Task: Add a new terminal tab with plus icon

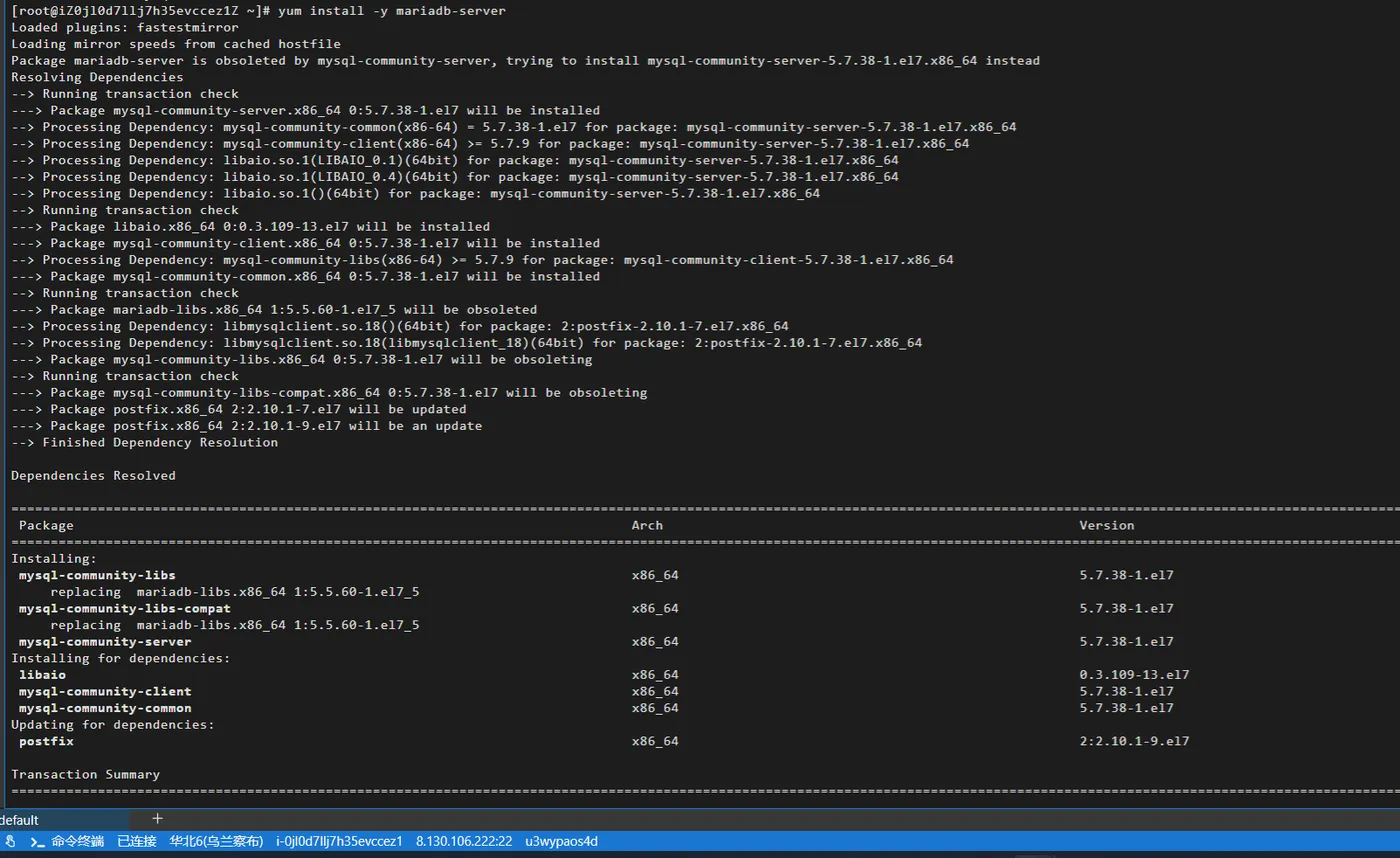Action: 157,818
